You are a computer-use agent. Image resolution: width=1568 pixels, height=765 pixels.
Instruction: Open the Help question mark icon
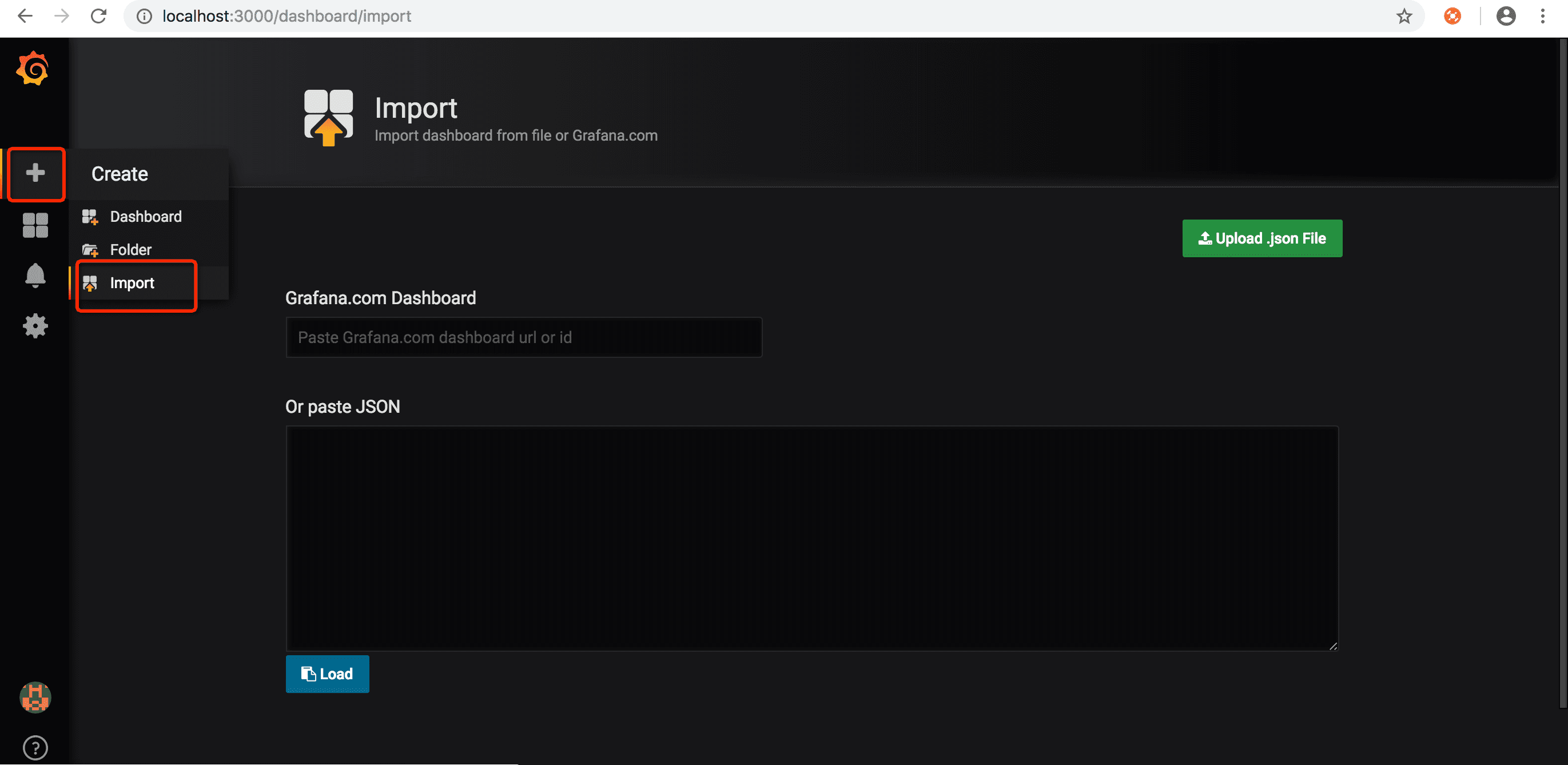35,747
